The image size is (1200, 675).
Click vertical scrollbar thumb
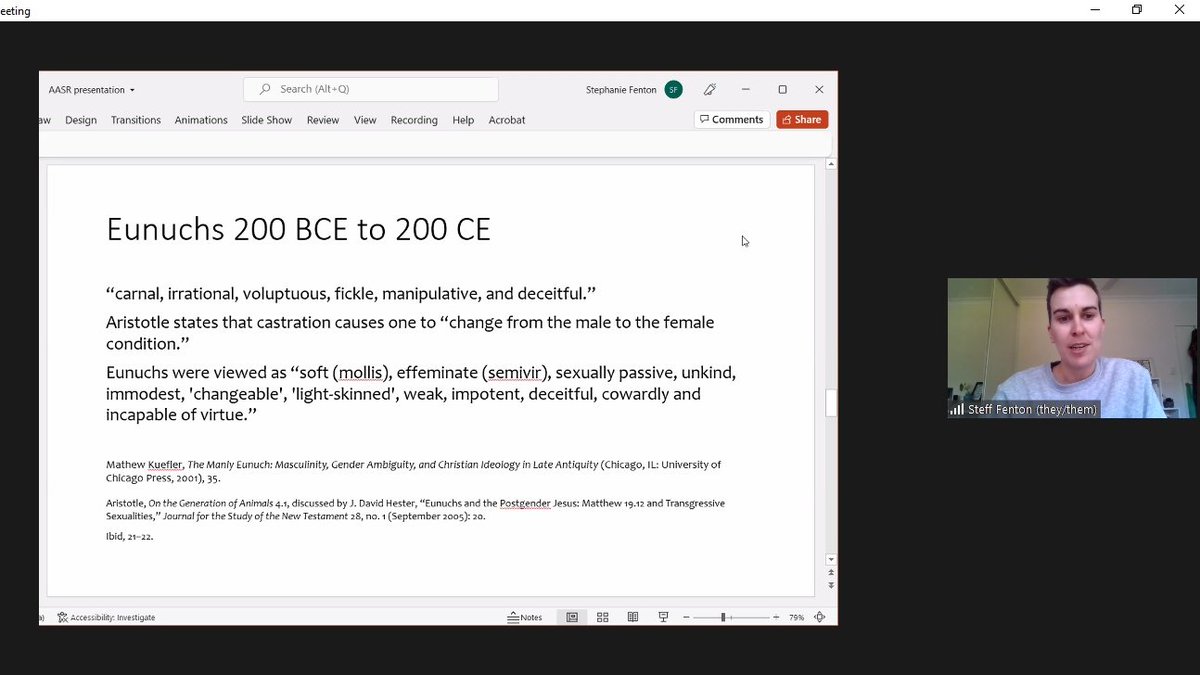pyautogui.click(x=831, y=403)
